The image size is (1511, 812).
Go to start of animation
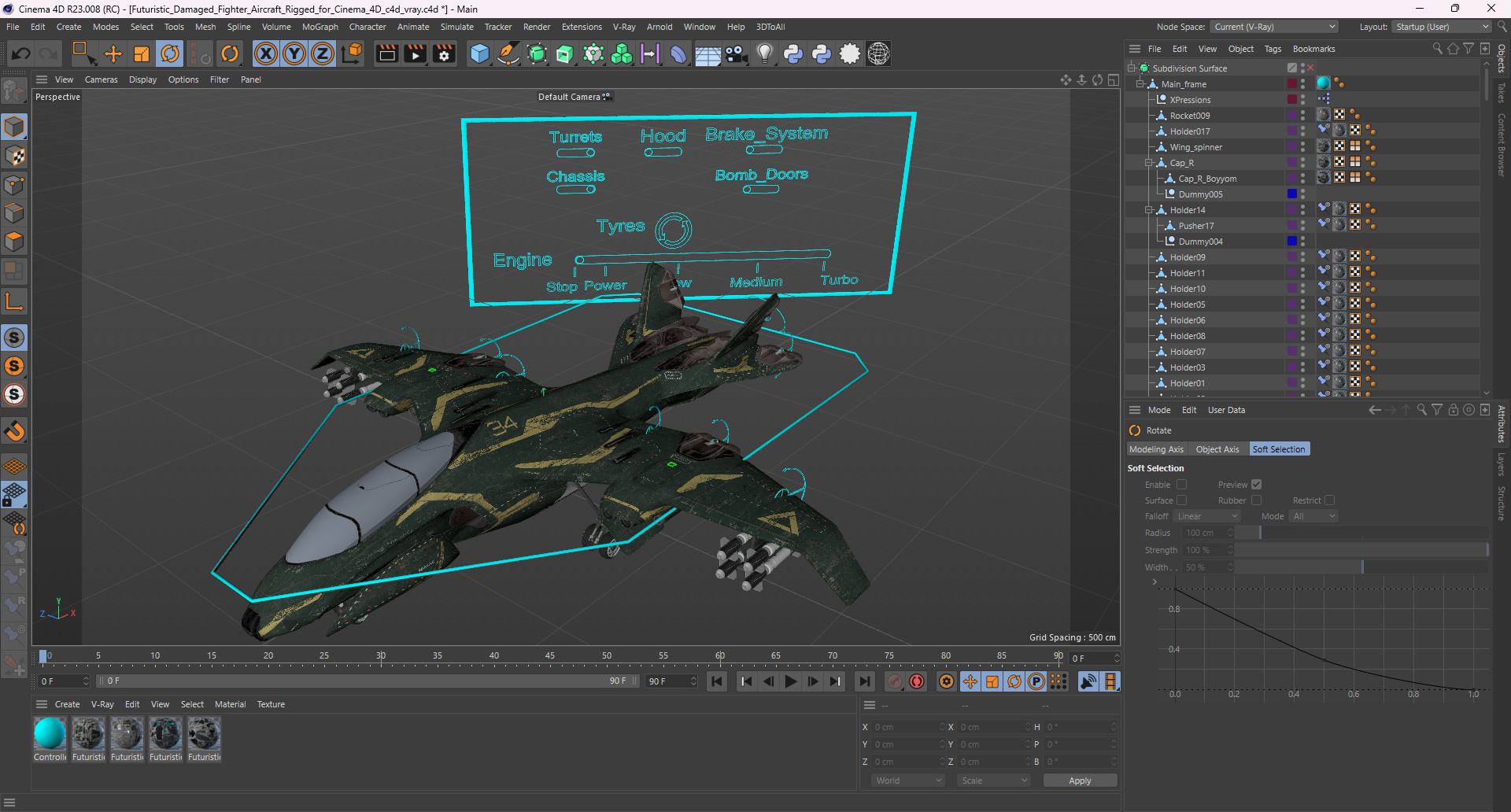point(717,681)
